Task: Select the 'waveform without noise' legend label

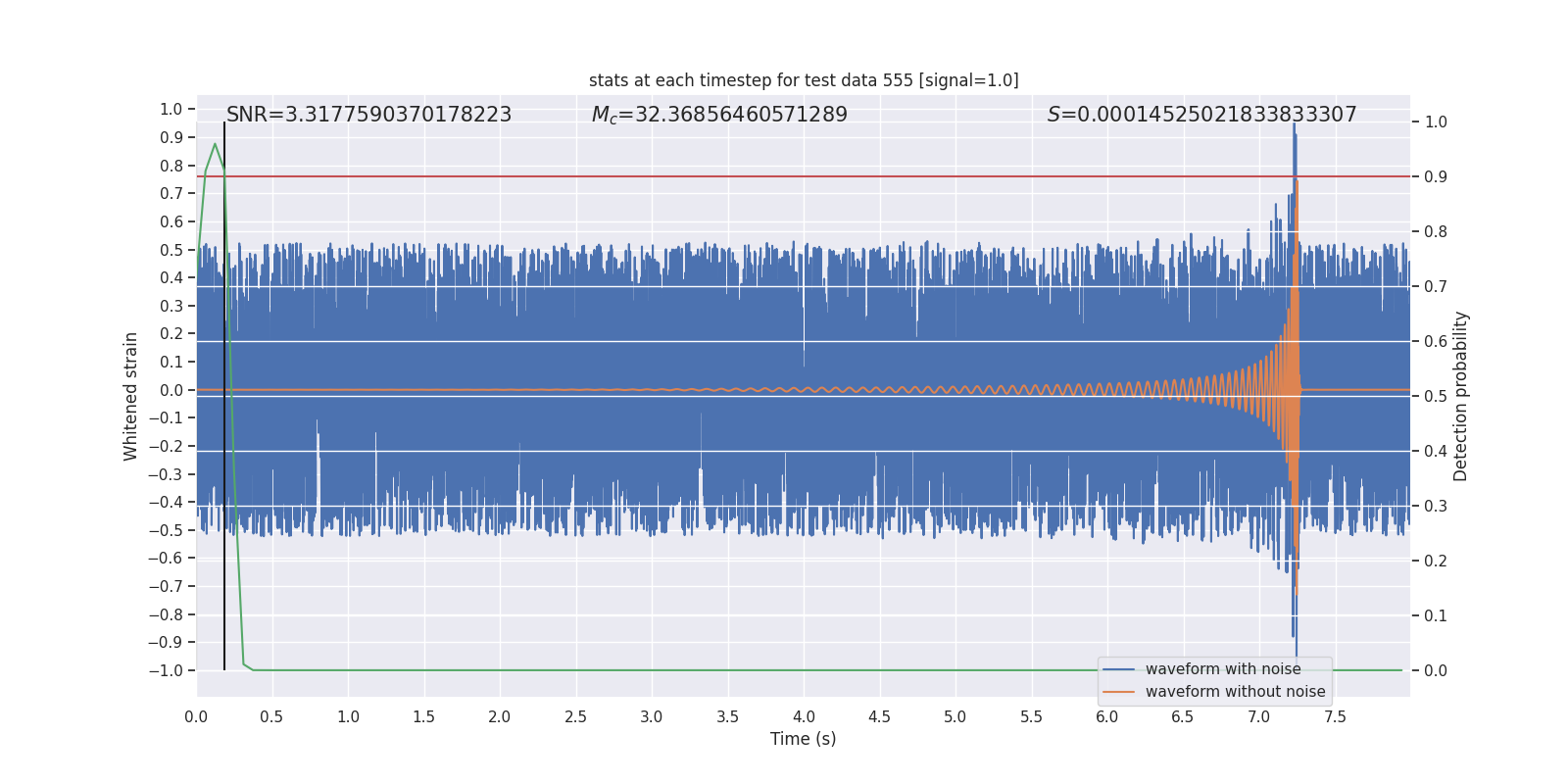Action: click(x=1235, y=692)
